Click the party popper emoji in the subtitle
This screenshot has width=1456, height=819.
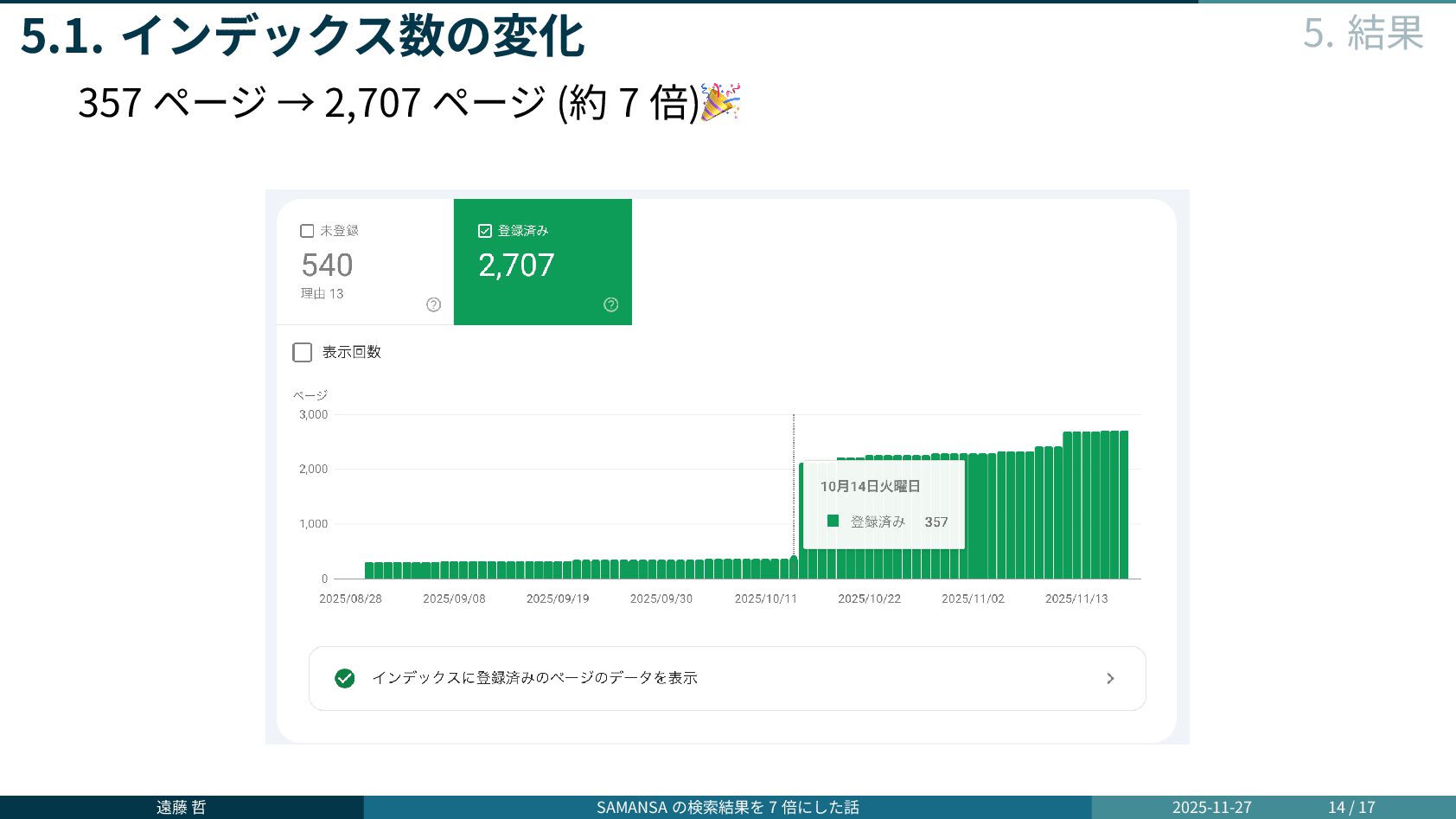tap(721, 102)
